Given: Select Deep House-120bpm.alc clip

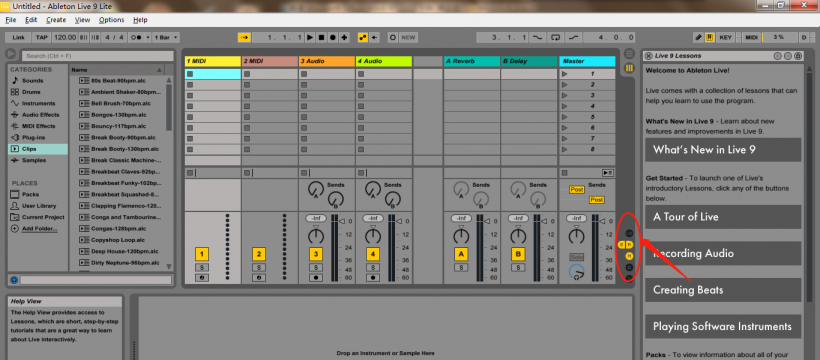Looking at the screenshot, I should click(x=124, y=251).
